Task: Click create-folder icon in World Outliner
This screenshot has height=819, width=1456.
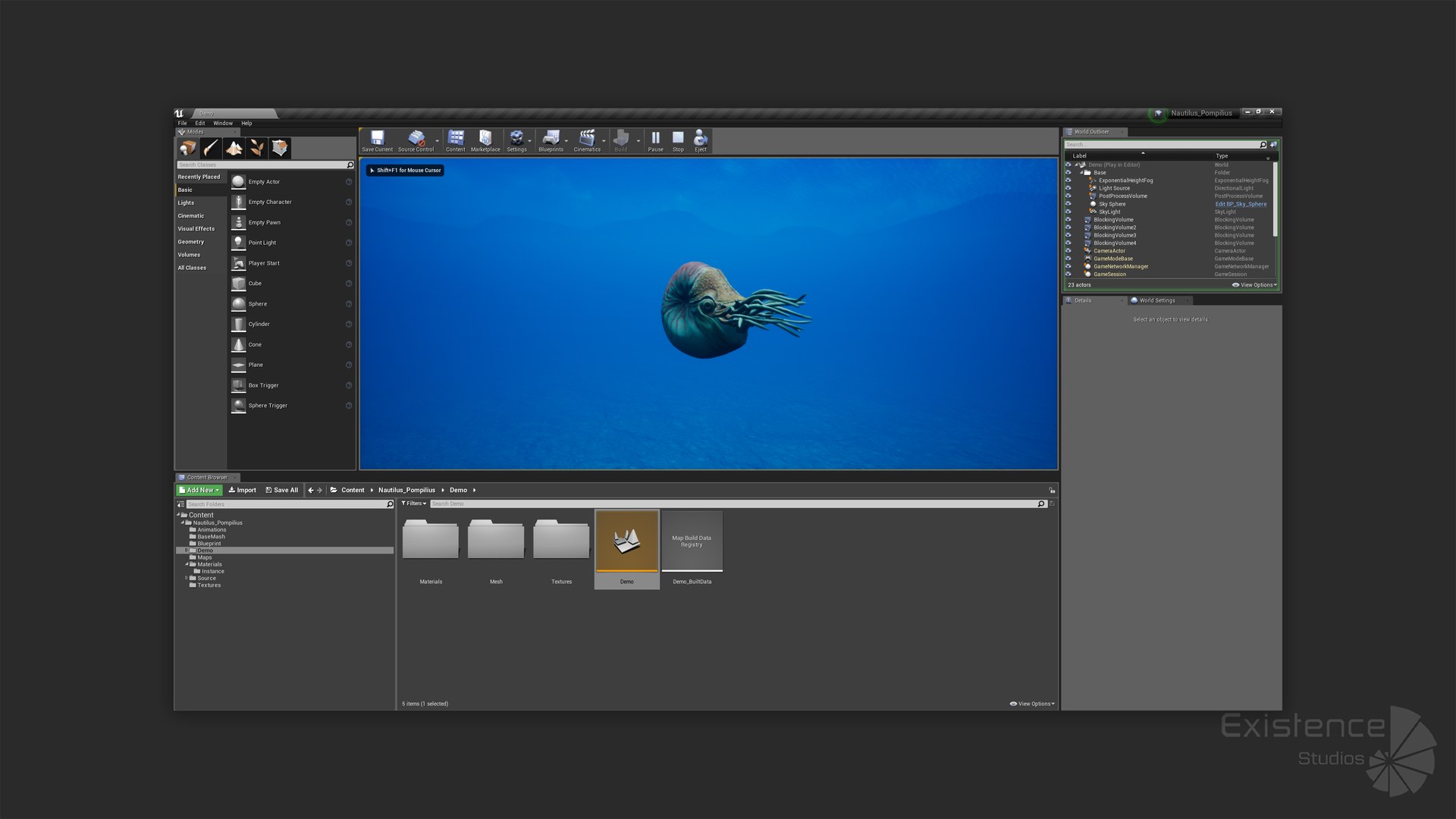Action: click(1274, 144)
